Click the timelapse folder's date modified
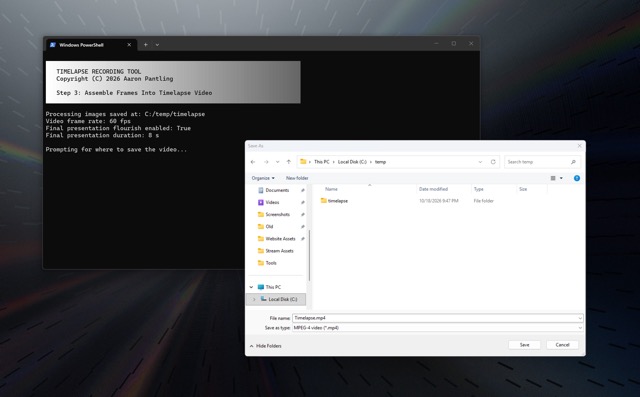640x397 pixels. 438,201
